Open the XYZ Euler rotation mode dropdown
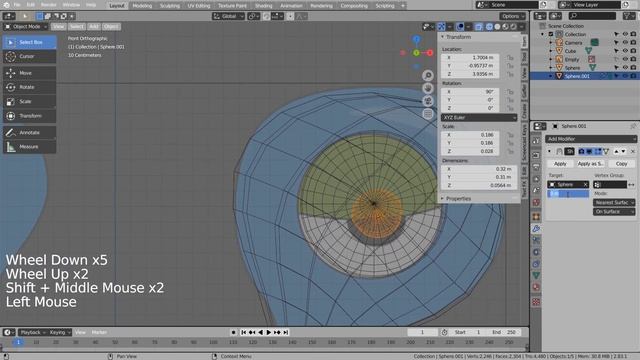The width and height of the screenshot is (640, 360). (479, 118)
